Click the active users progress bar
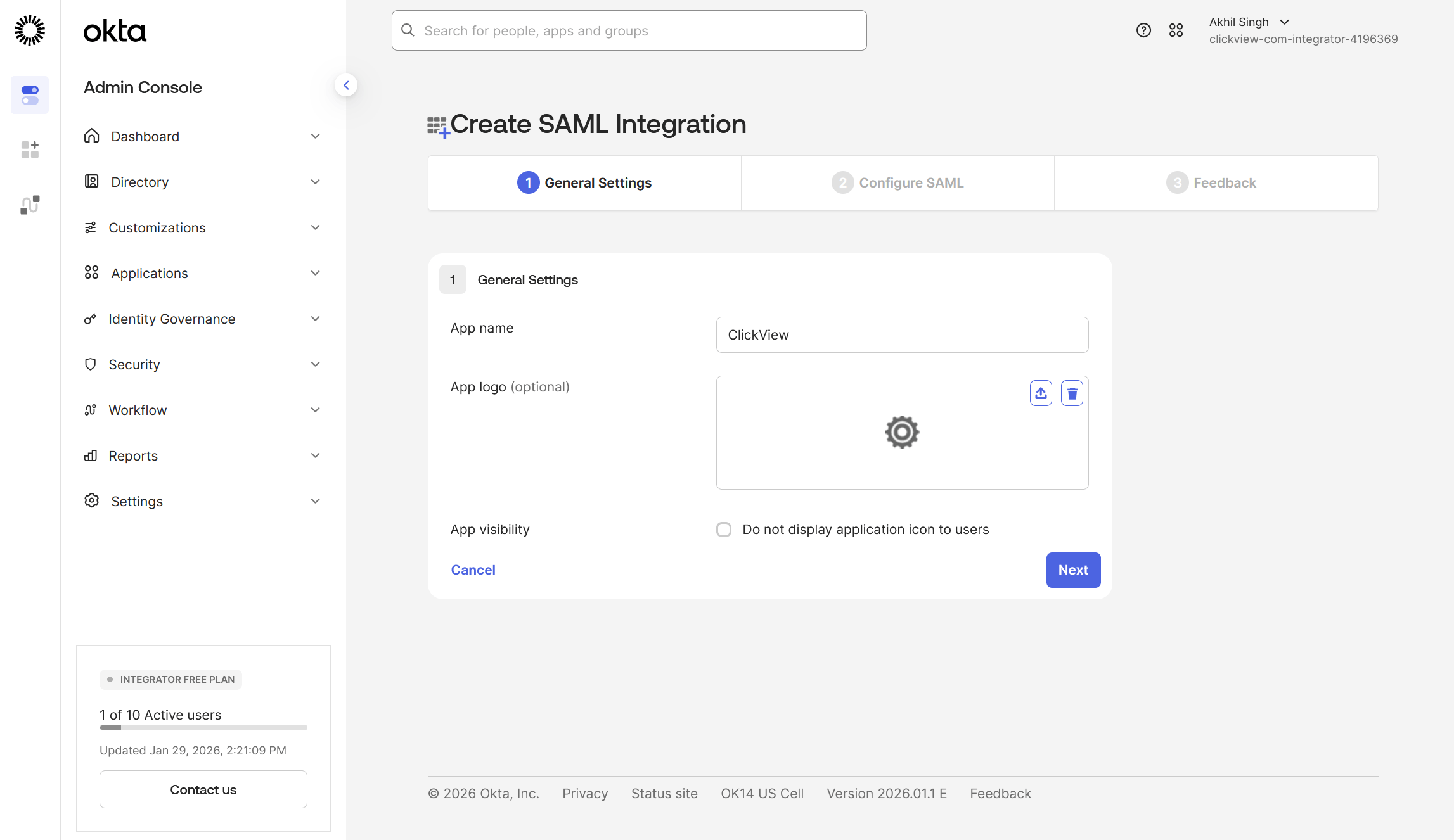This screenshot has width=1454, height=840. (x=203, y=728)
